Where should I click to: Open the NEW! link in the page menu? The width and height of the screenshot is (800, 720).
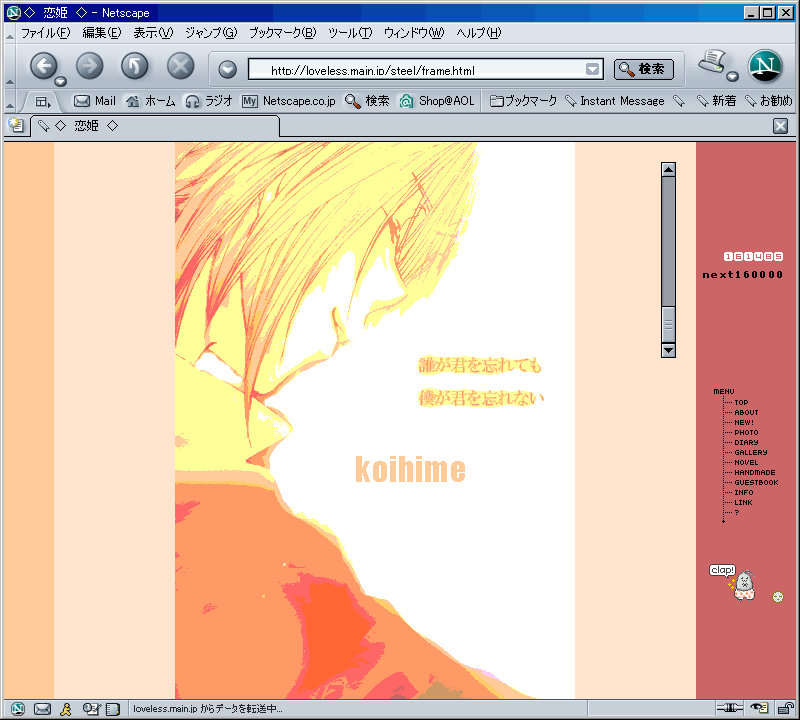(744, 423)
